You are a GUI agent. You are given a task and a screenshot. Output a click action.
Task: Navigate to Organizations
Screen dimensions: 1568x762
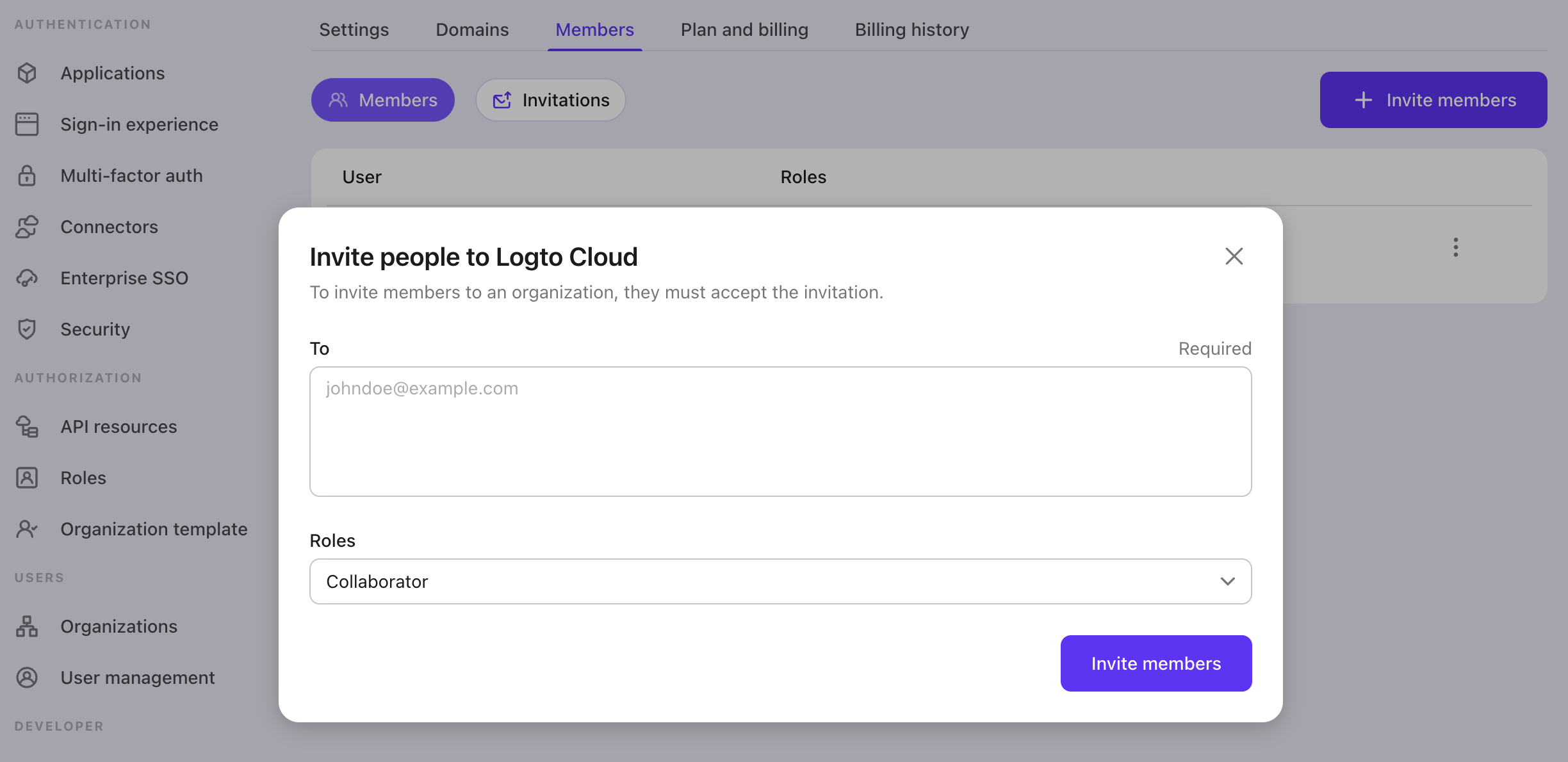click(x=118, y=626)
